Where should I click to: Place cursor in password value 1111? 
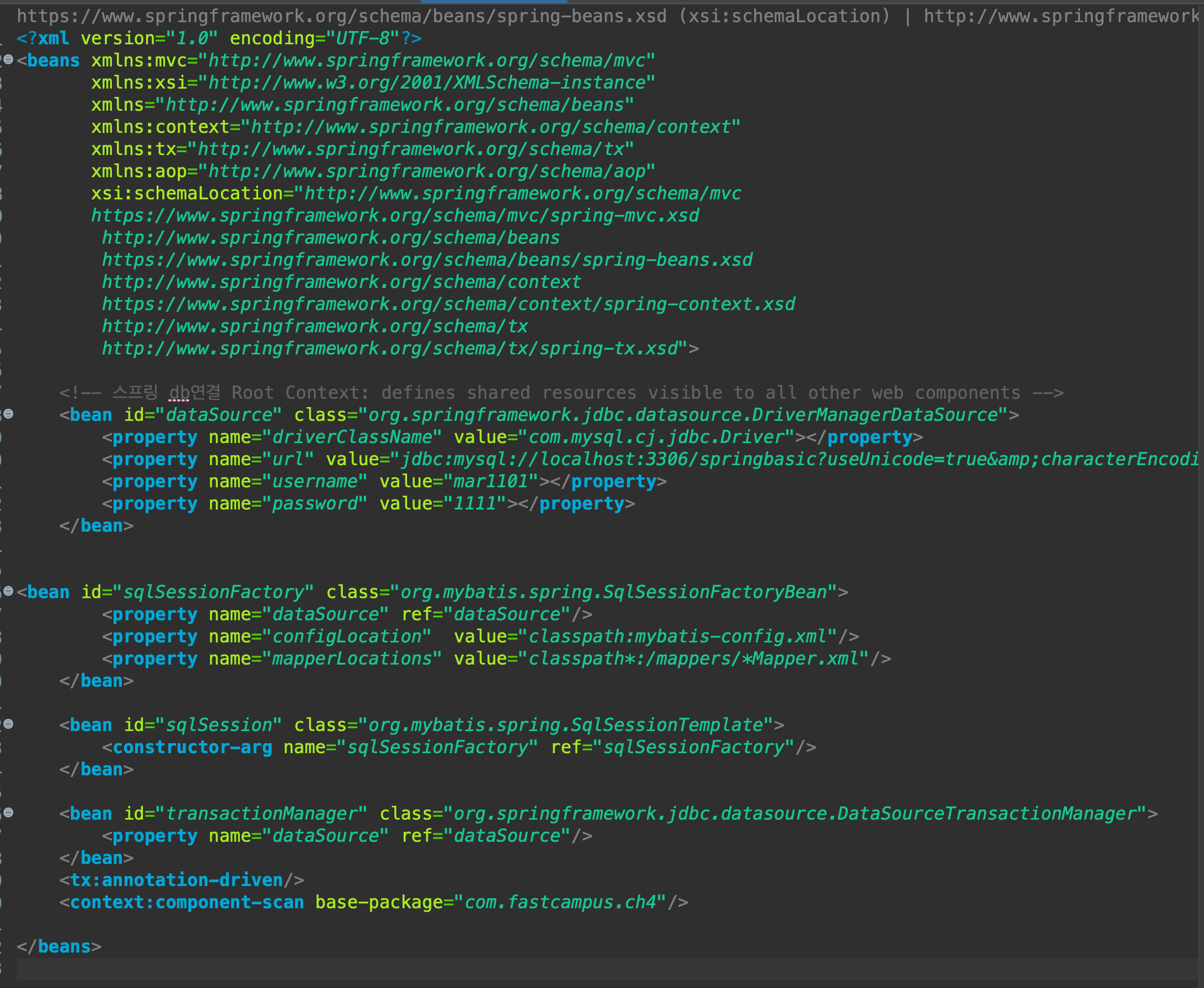click(x=475, y=503)
